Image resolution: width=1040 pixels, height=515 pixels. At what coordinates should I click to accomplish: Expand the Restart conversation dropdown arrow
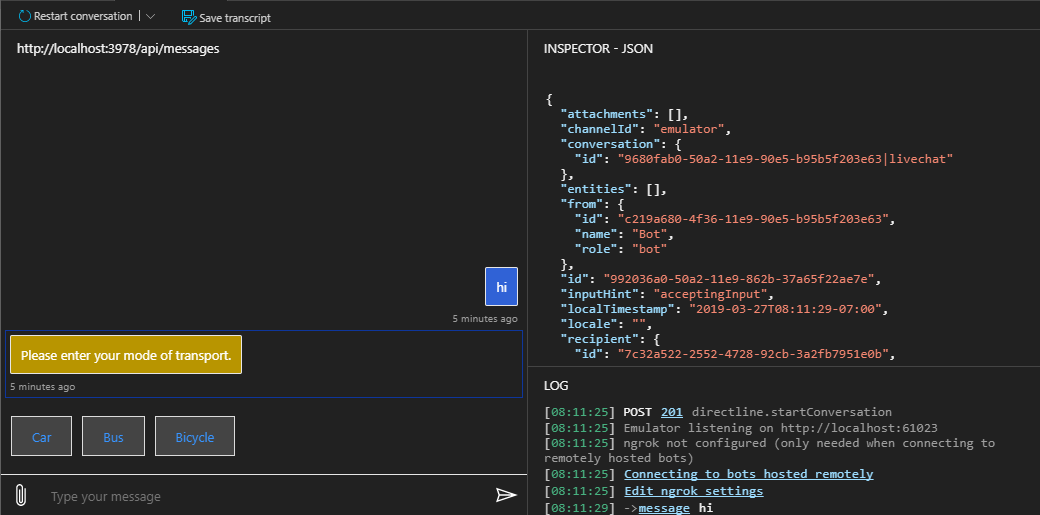[x=150, y=17]
